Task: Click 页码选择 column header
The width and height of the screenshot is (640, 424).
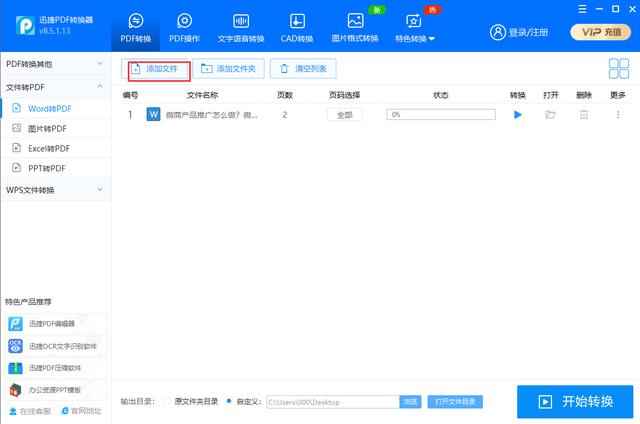Action: (344, 95)
